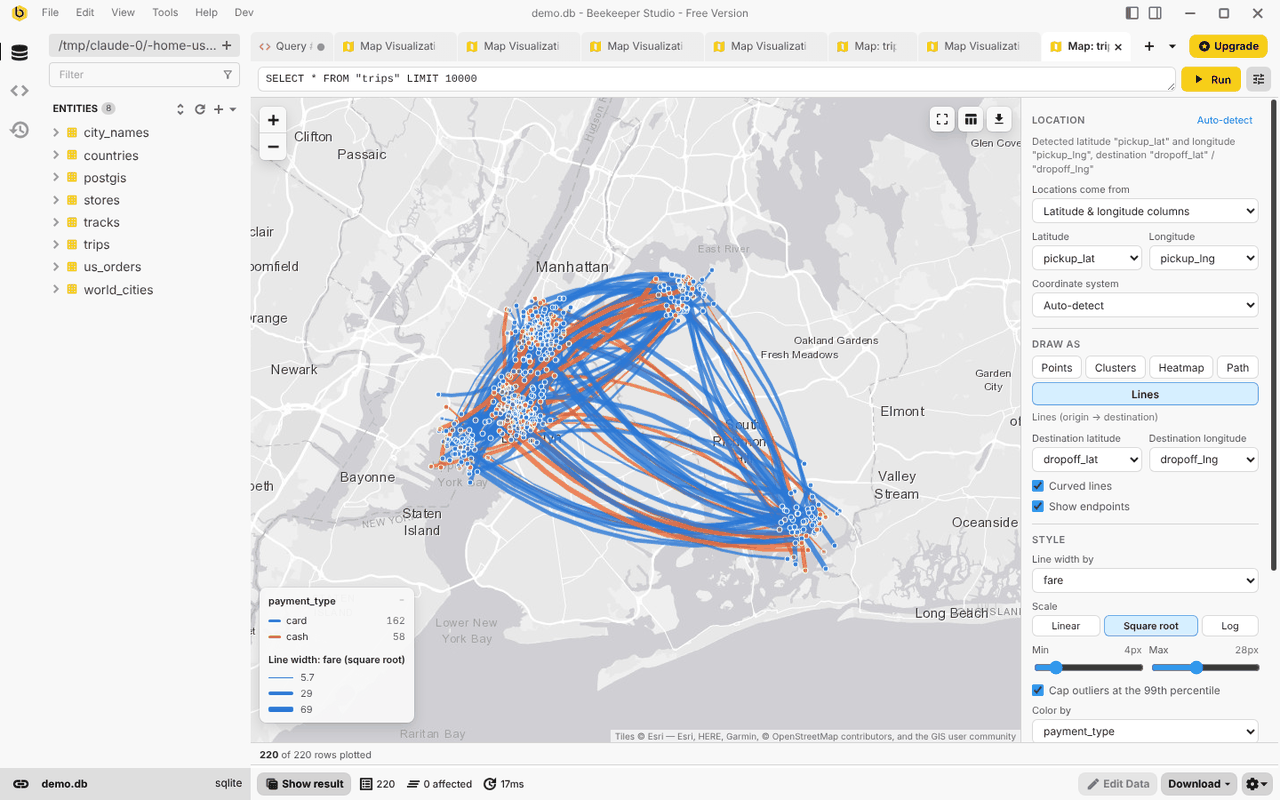Open Locations come from dropdown
This screenshot has height=800, width=1280.
pyautogui.click(x=1145, y=211)
